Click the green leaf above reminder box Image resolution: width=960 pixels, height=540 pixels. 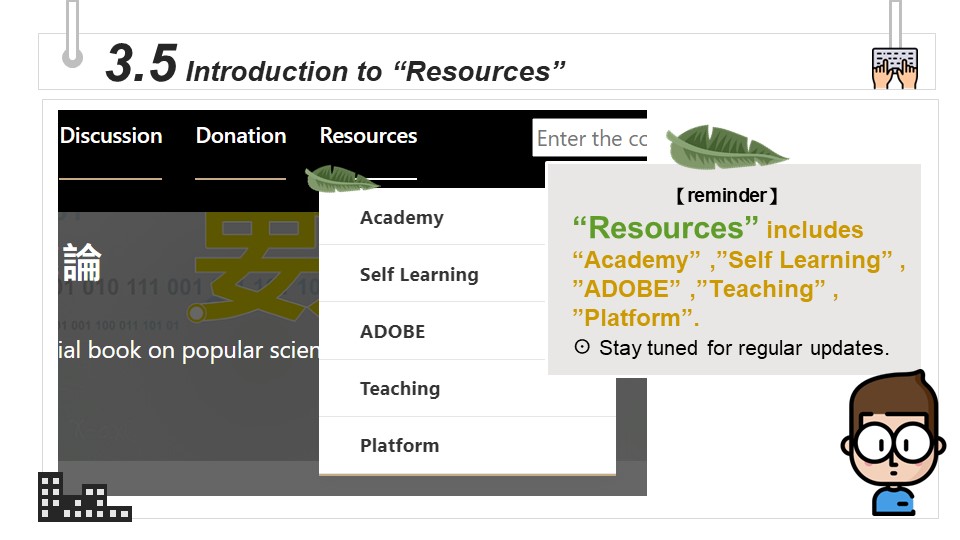[x=725, y=146]
